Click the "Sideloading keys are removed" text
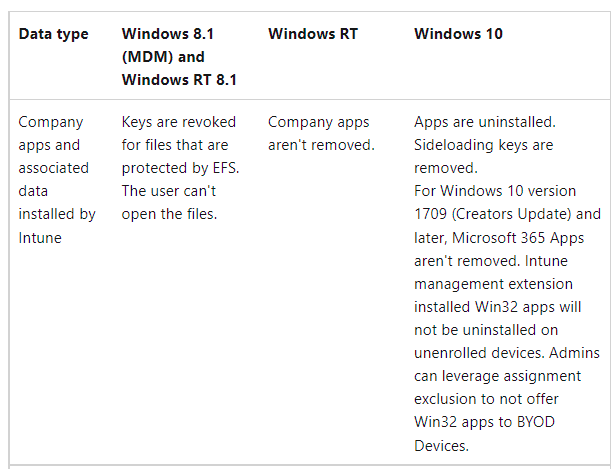615x469 pixels. pos(484,156)
